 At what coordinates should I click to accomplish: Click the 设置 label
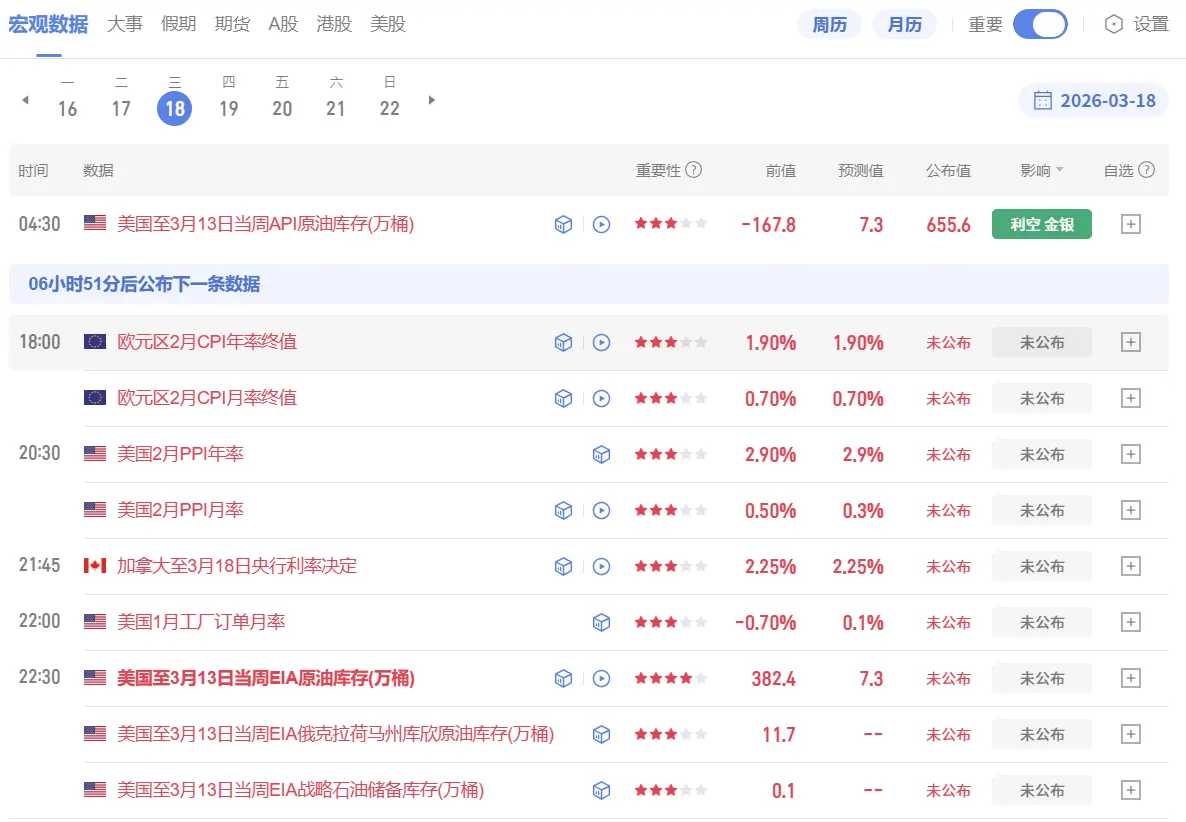[1151, 24]
